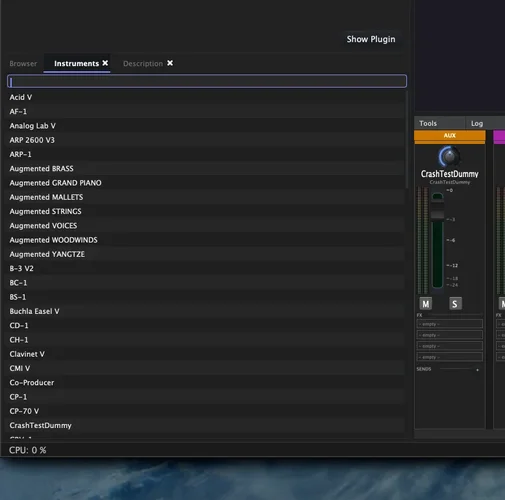Open second empty FX slot on CrashTestDummy
Screen dimensions: 505x500
tap(449, 335)
